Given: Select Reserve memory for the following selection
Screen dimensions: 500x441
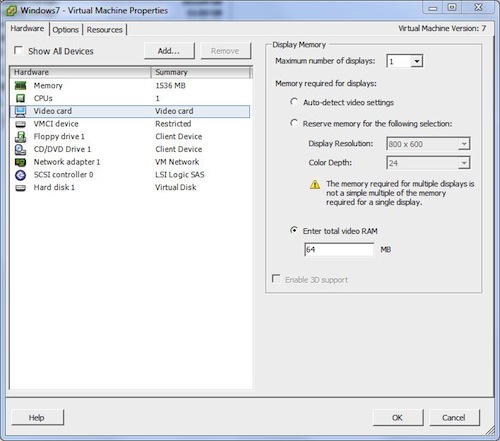Looking at the screenshot, I should pyautogui.click(x=294, y=123).
